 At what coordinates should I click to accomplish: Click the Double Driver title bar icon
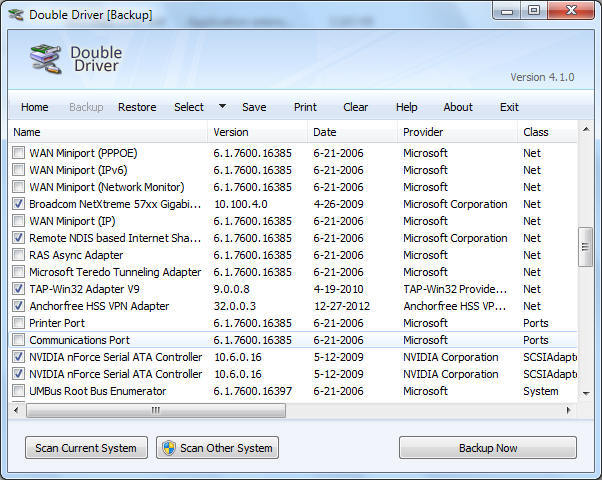coord(17,15)
